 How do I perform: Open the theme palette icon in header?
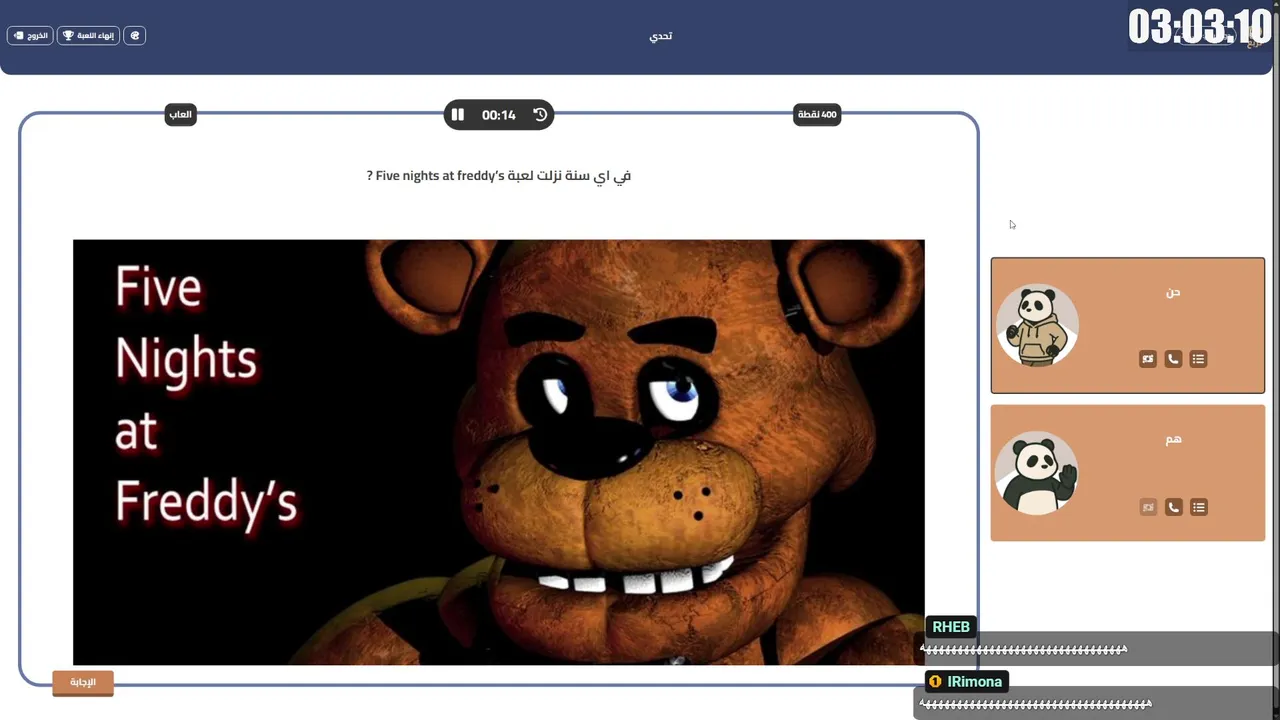pos(135,35)
